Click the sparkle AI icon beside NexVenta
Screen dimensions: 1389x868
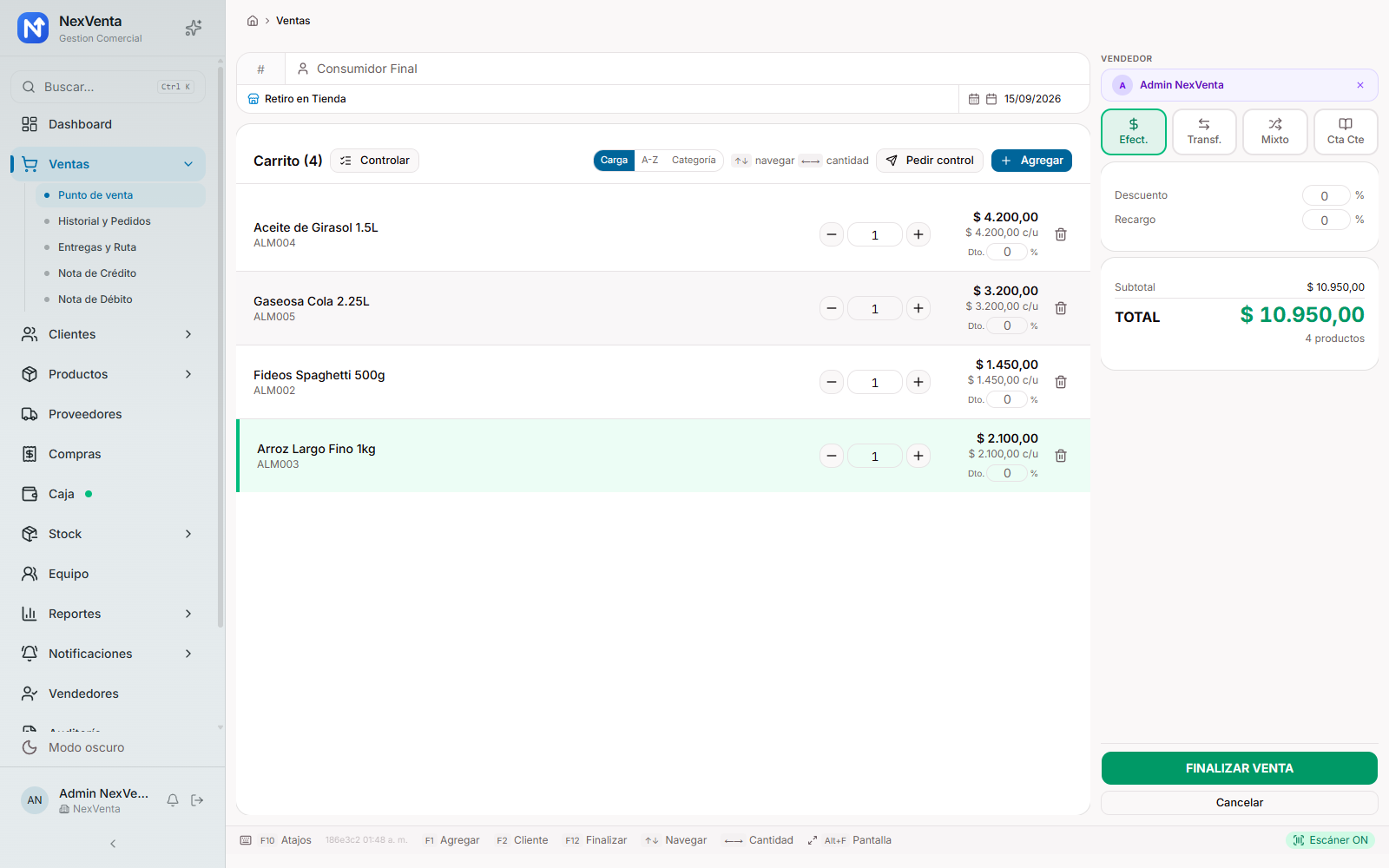(194, 29)
